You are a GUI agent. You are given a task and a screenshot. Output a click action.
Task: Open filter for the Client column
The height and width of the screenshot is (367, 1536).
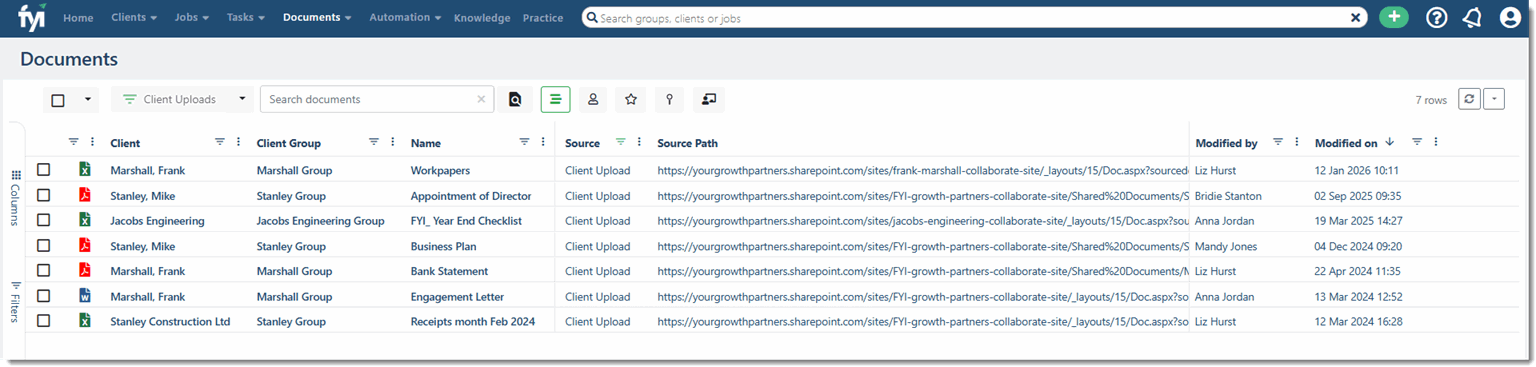pos(220,142)
